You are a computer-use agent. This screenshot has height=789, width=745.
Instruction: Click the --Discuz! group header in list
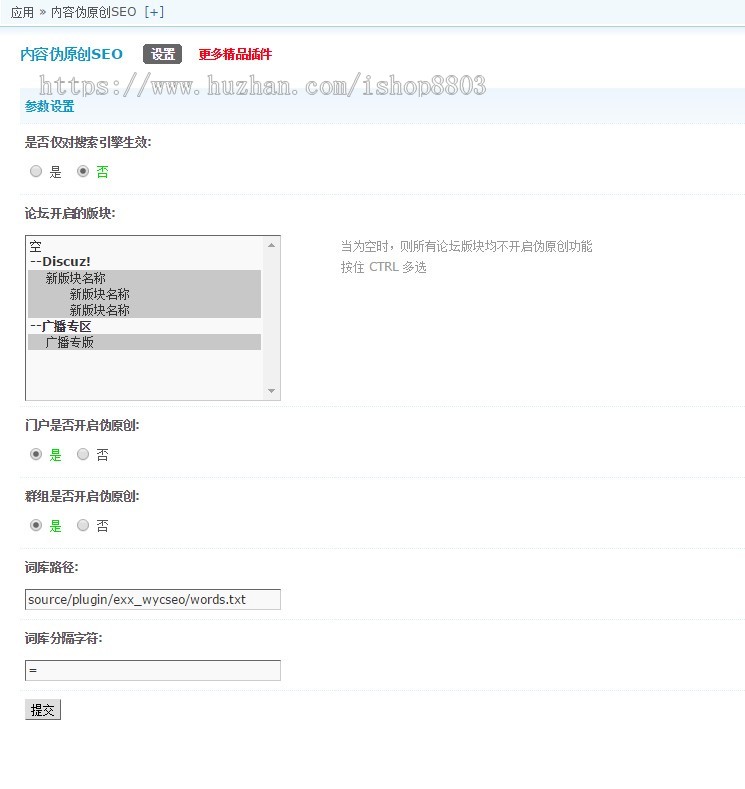click(x=144, y=262)
